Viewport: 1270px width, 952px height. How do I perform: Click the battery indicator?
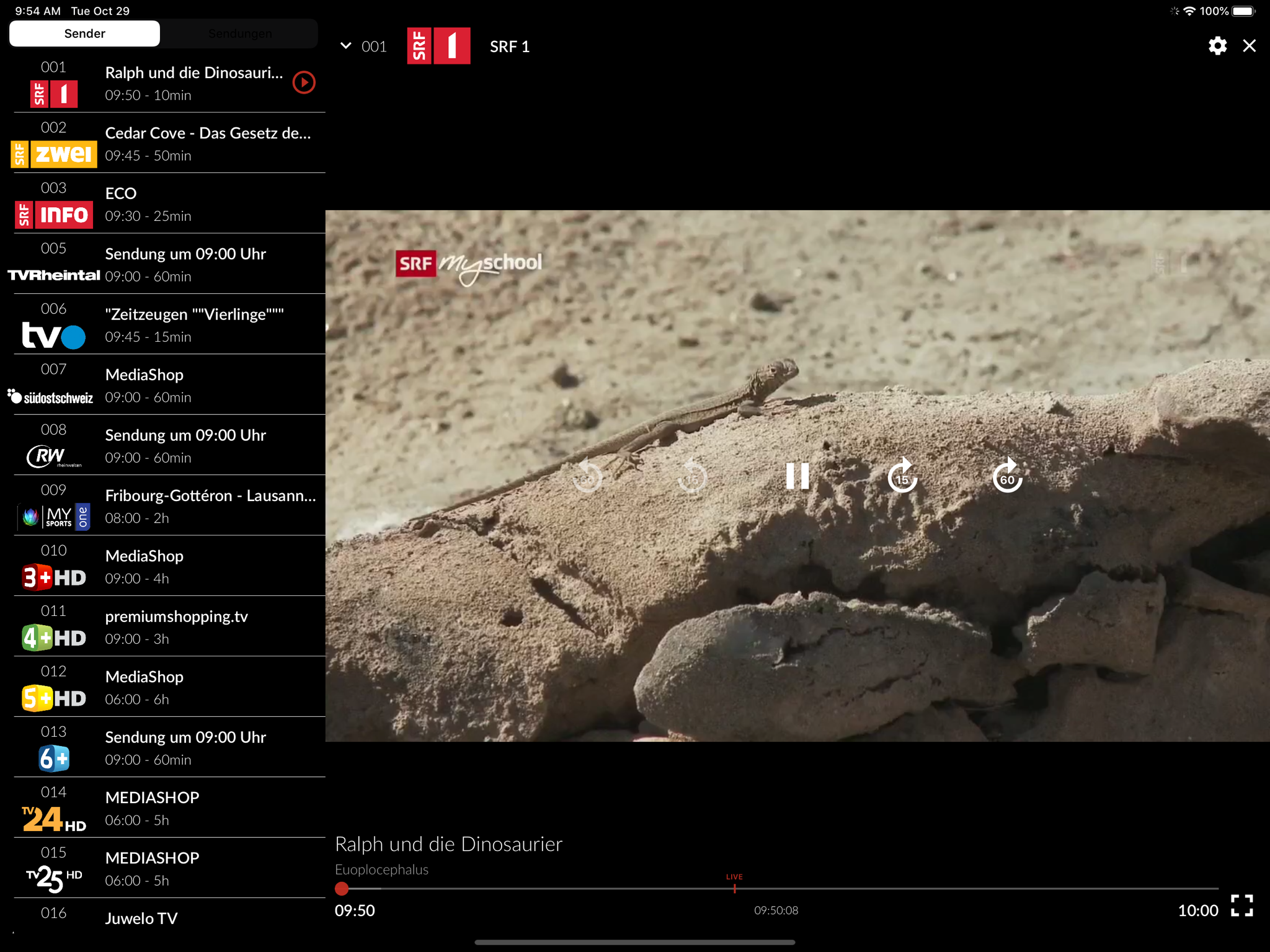(x=1244, y=11)
